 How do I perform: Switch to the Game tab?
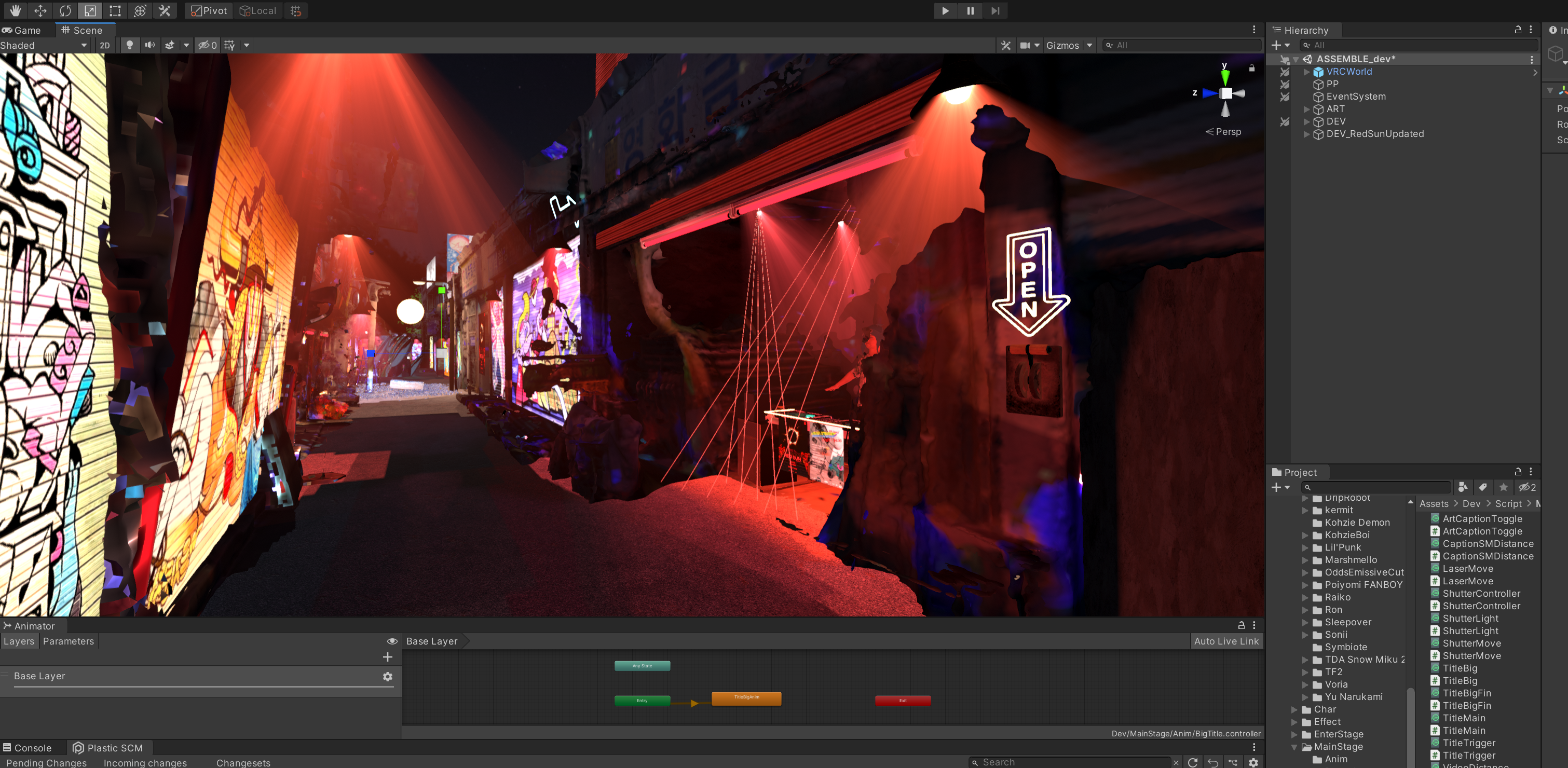pyautogui.click(x=22, y=30)
